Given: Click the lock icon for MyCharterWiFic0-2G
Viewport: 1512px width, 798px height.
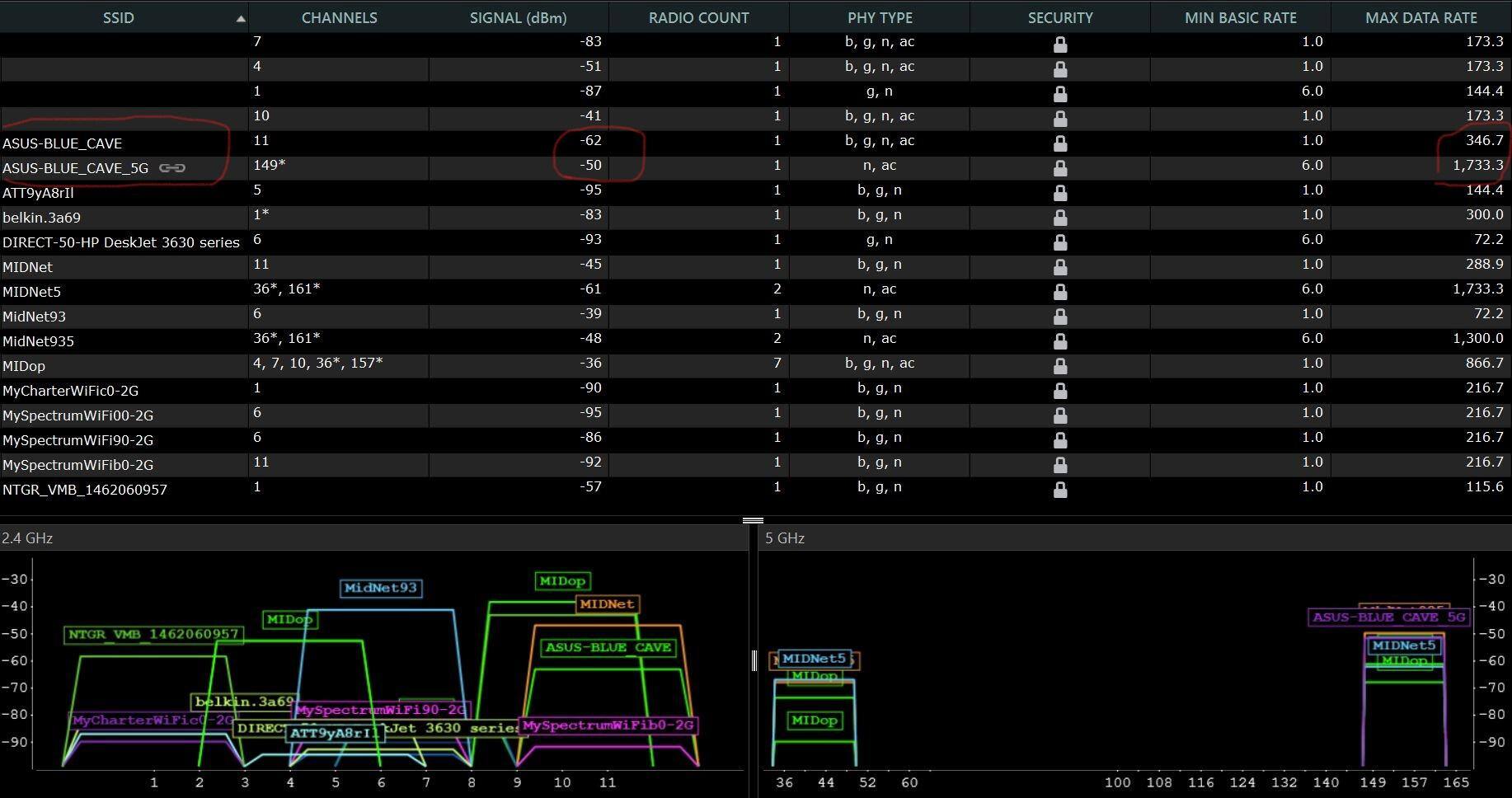Looking at the screenshot, I should (1060, 391).
